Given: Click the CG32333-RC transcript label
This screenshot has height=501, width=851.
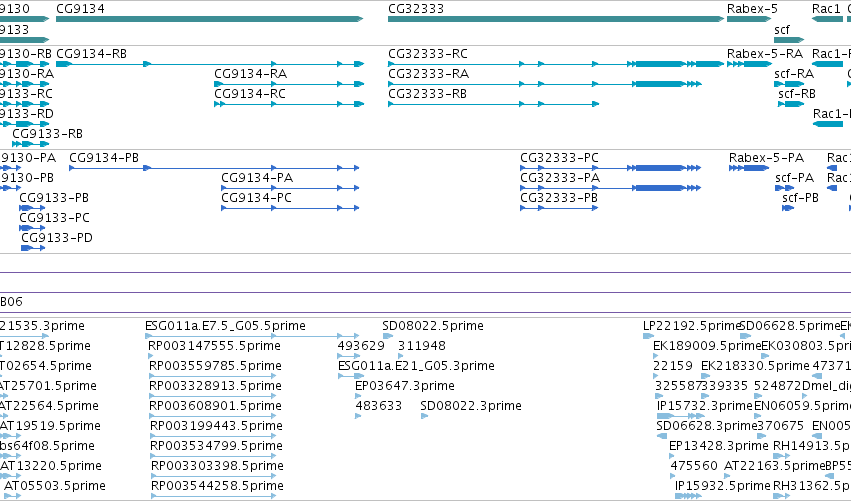Looking at the screenshot, I should [428, 54].
